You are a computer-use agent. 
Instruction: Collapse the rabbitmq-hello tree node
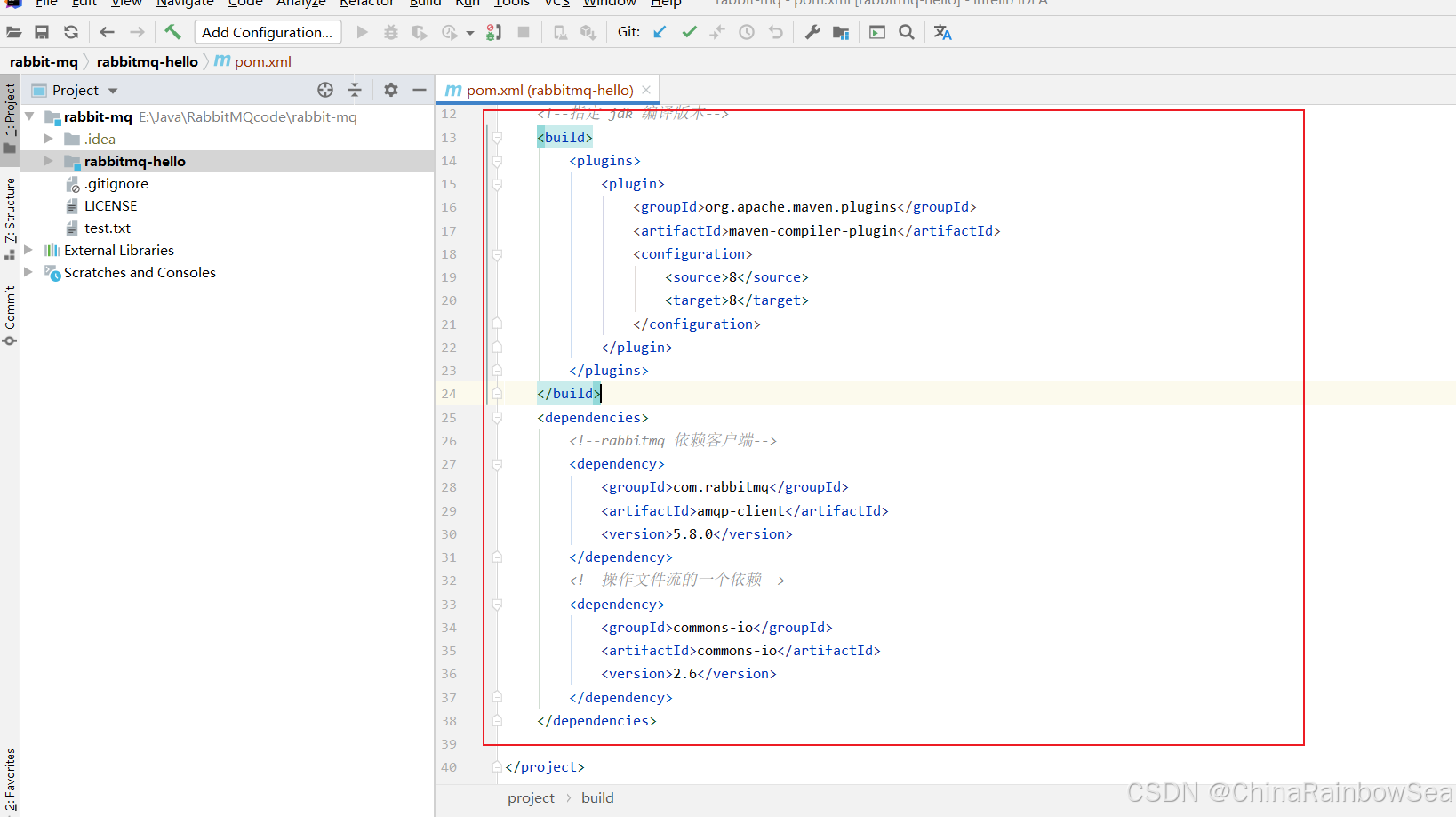[49, 161]
